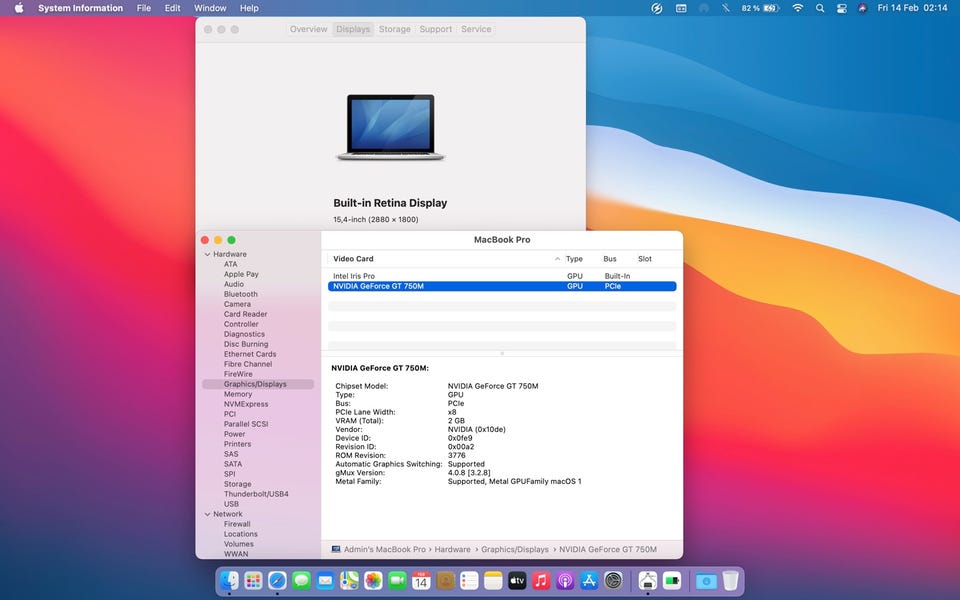Viewport: 960px width, 600px height.
Task: Switch to the Overview tab
Action: pyautogui.click(x=309, y=29)
